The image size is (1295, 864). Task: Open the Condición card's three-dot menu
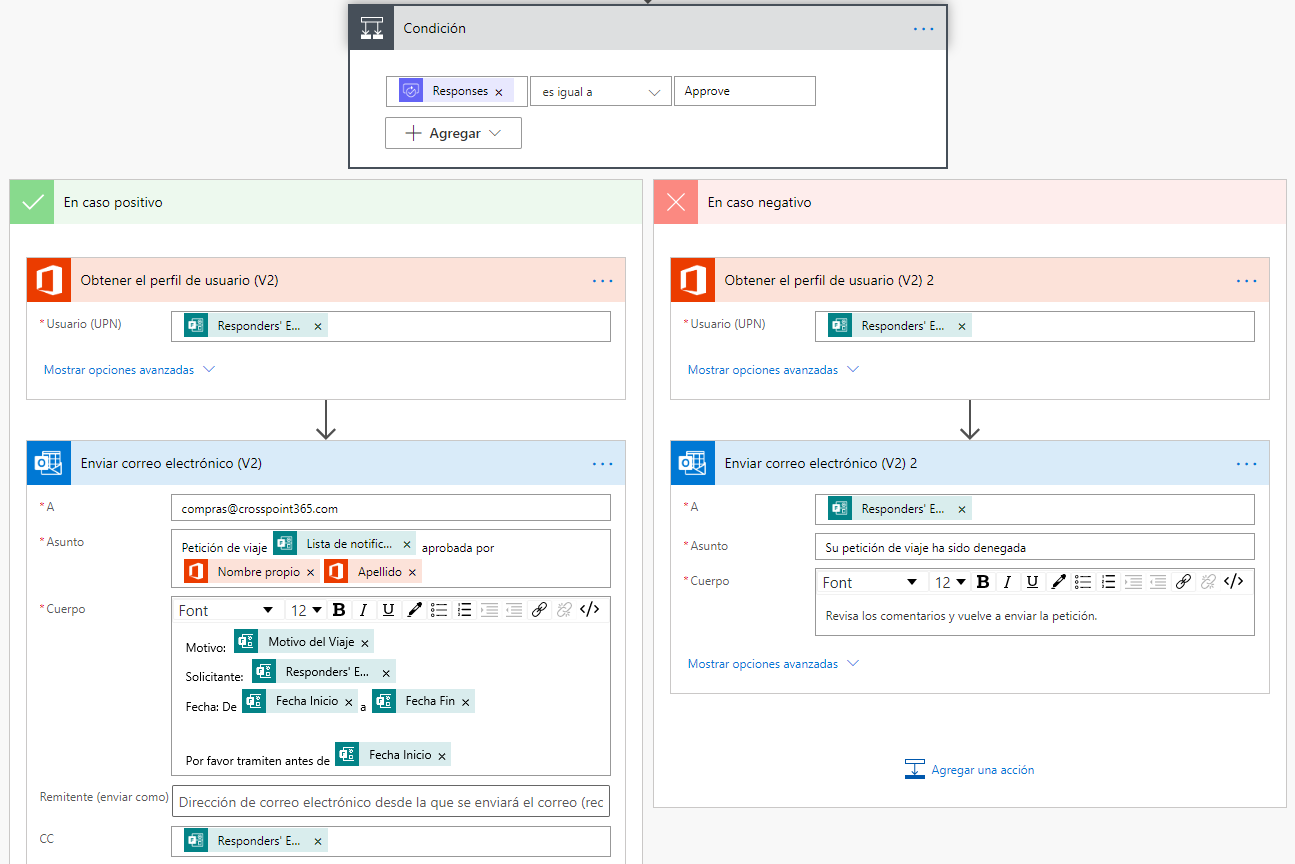[923, 29]
